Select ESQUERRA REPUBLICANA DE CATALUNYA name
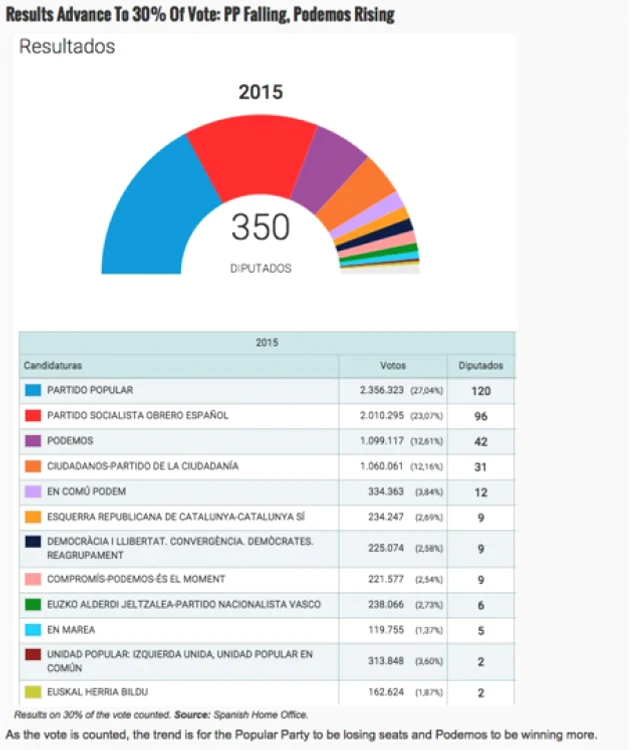 click(176, 517)
